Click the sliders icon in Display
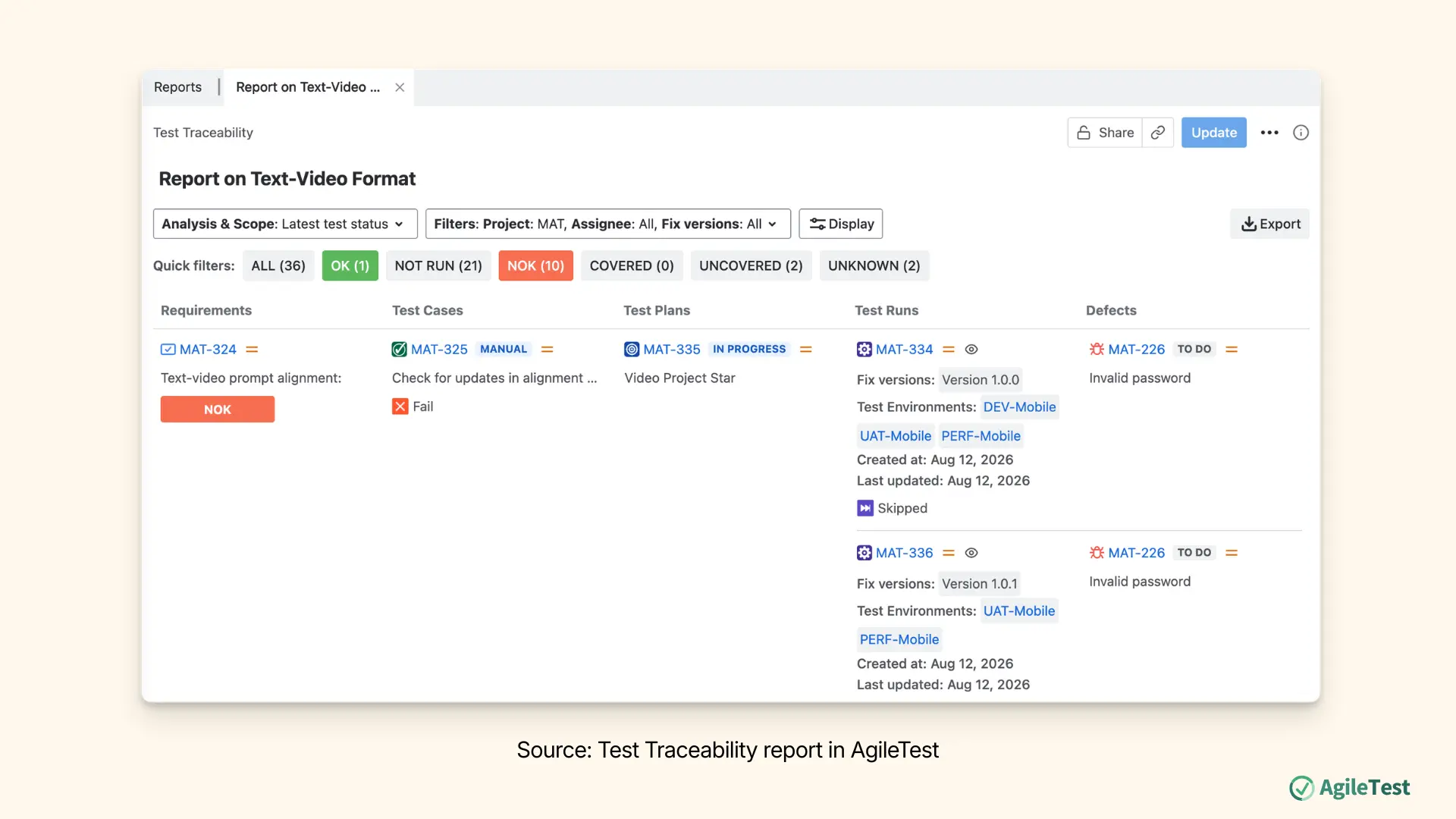This screenshot has height=819, width=1456. click(817, 224)
